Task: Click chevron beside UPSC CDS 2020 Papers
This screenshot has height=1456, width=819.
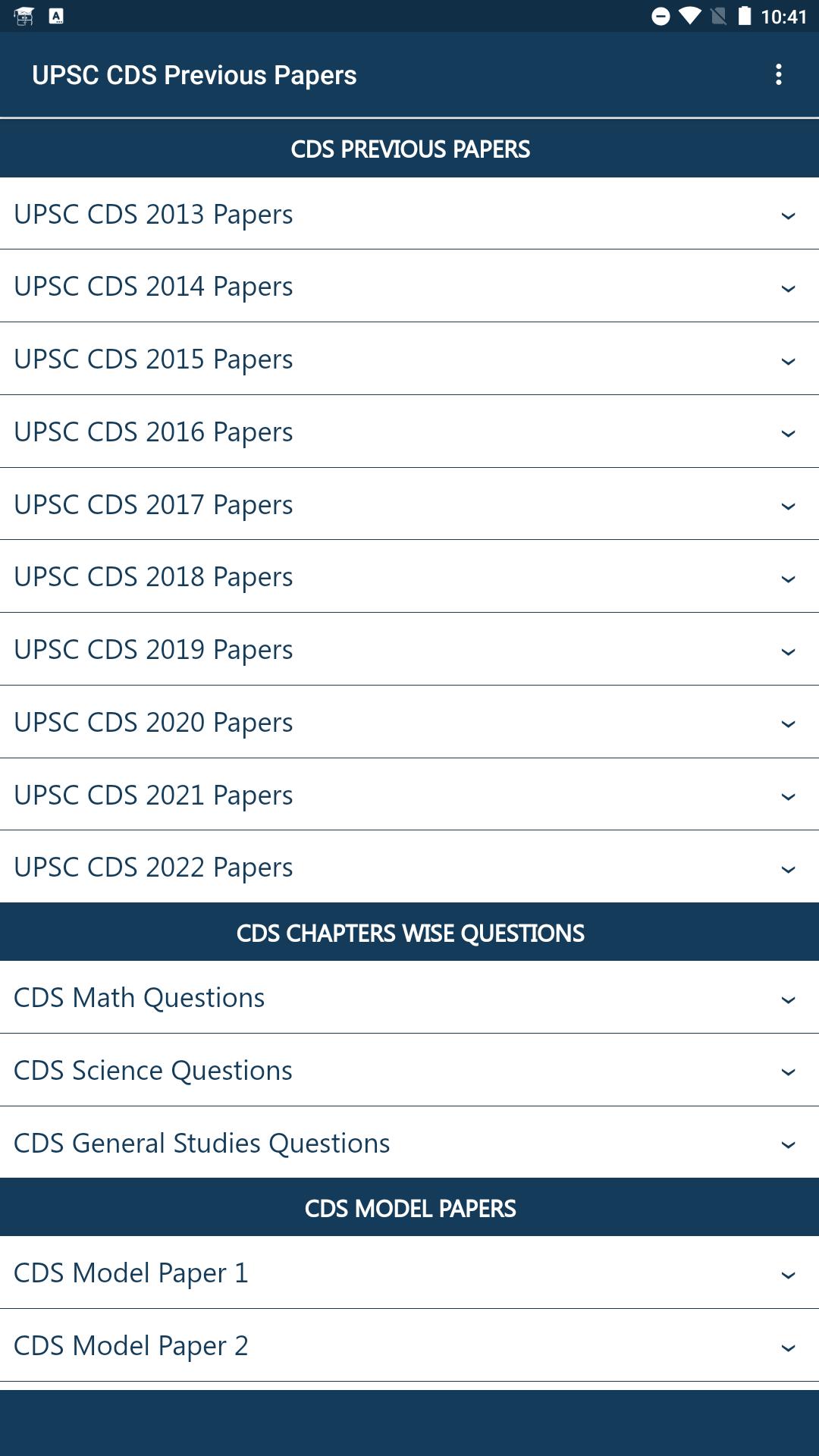Action: pos(788,724)
